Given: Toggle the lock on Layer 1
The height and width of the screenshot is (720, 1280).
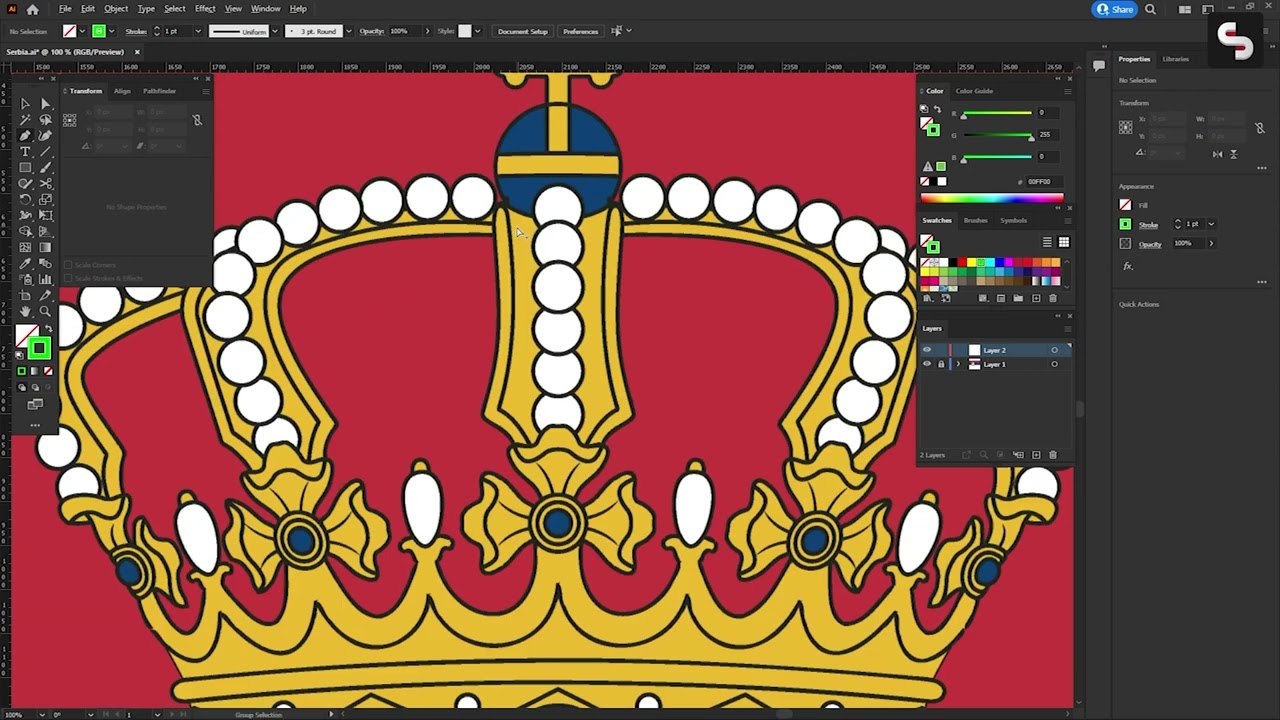Looking at the screenshot, I should pyautogui.click(x=940, y=364).
